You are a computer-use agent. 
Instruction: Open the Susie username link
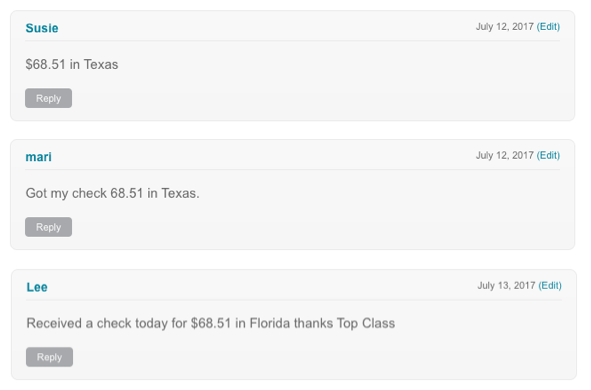pos(42,28)
